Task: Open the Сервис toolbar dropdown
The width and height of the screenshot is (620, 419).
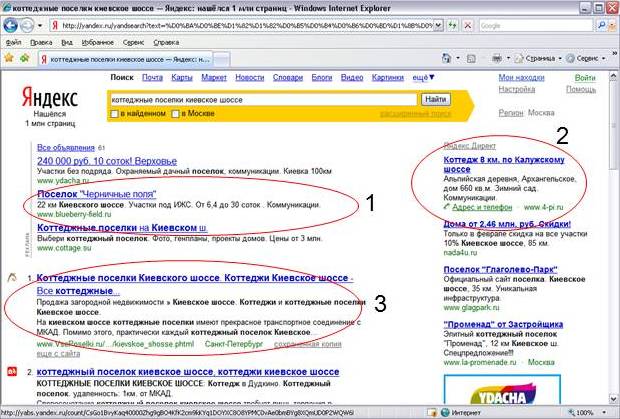Action: pyautogui.click(x=586, y=59)
